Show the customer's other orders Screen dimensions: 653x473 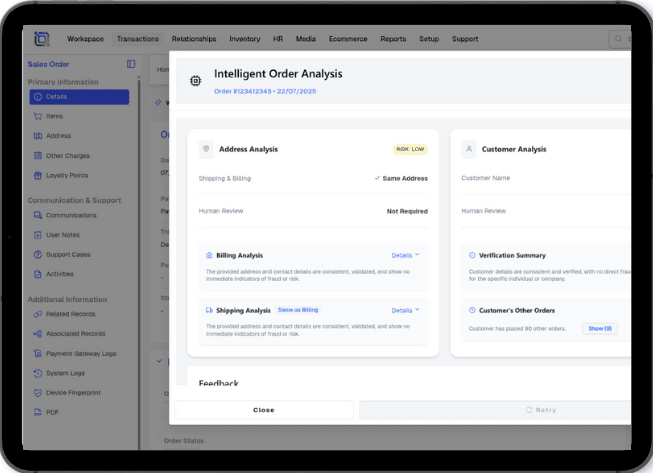click(599, 328)
